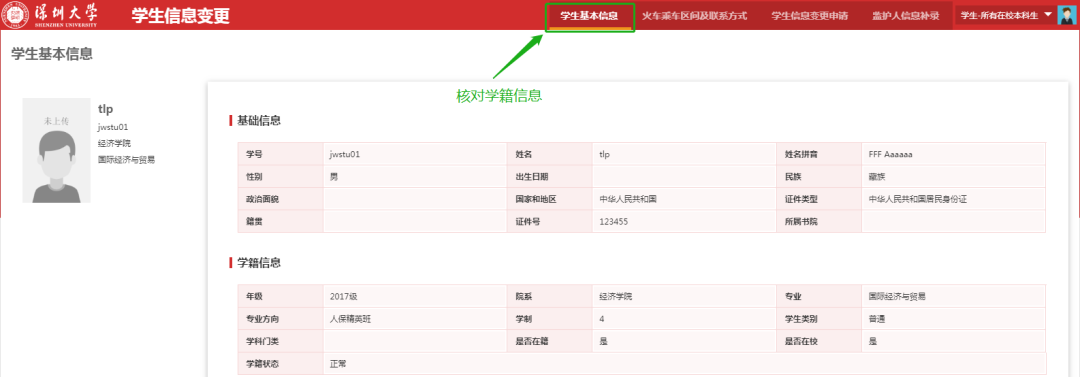1080x377 pixels.
Task: Click the 学籍信息 section heading
Action: tap(258, 263)
